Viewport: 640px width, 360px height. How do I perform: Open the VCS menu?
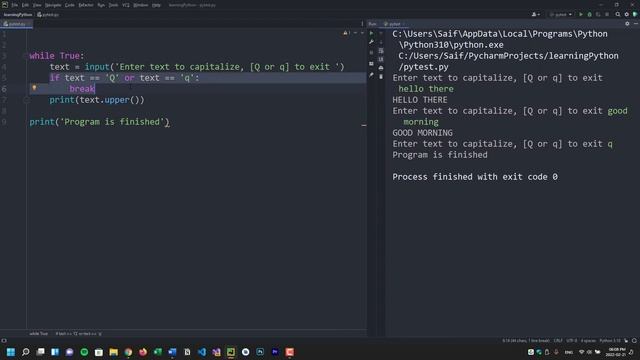[x=126, y=5]
